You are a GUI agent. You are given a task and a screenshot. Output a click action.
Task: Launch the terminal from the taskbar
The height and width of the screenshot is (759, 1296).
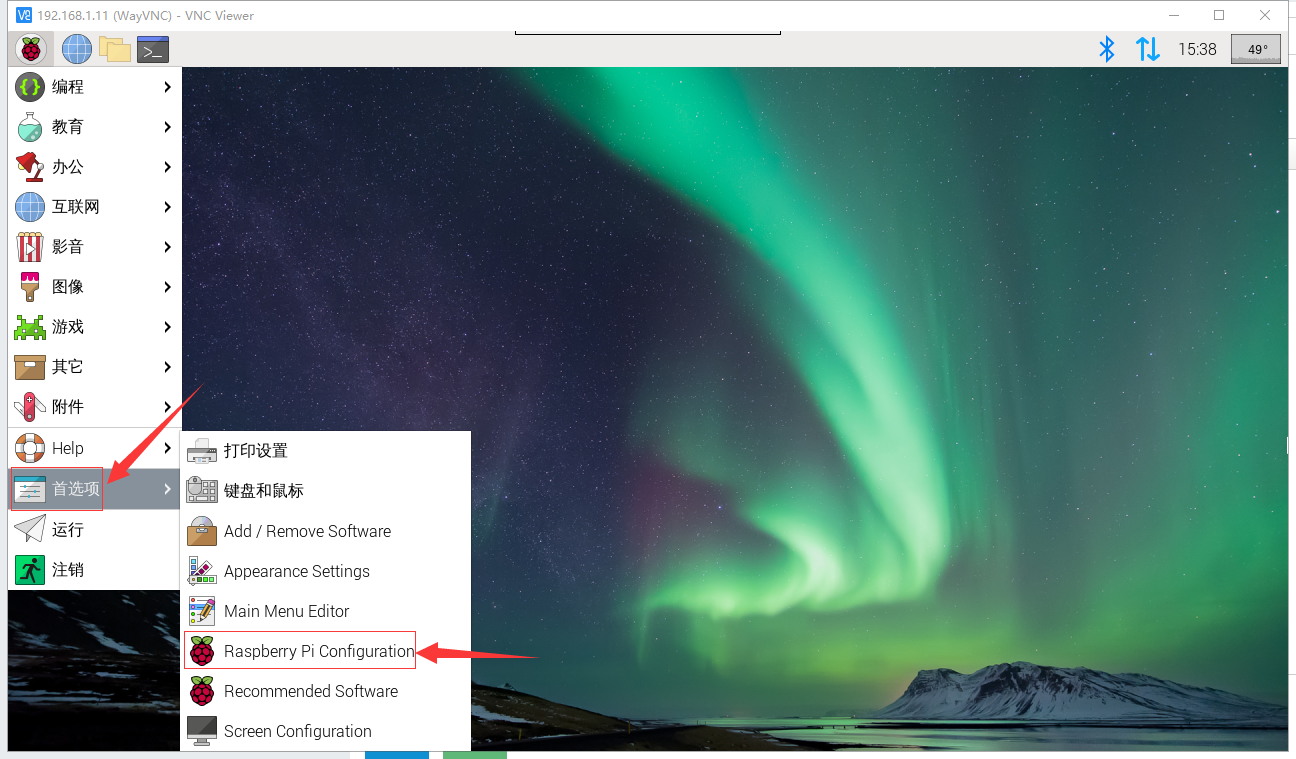[x=153, y=49]
